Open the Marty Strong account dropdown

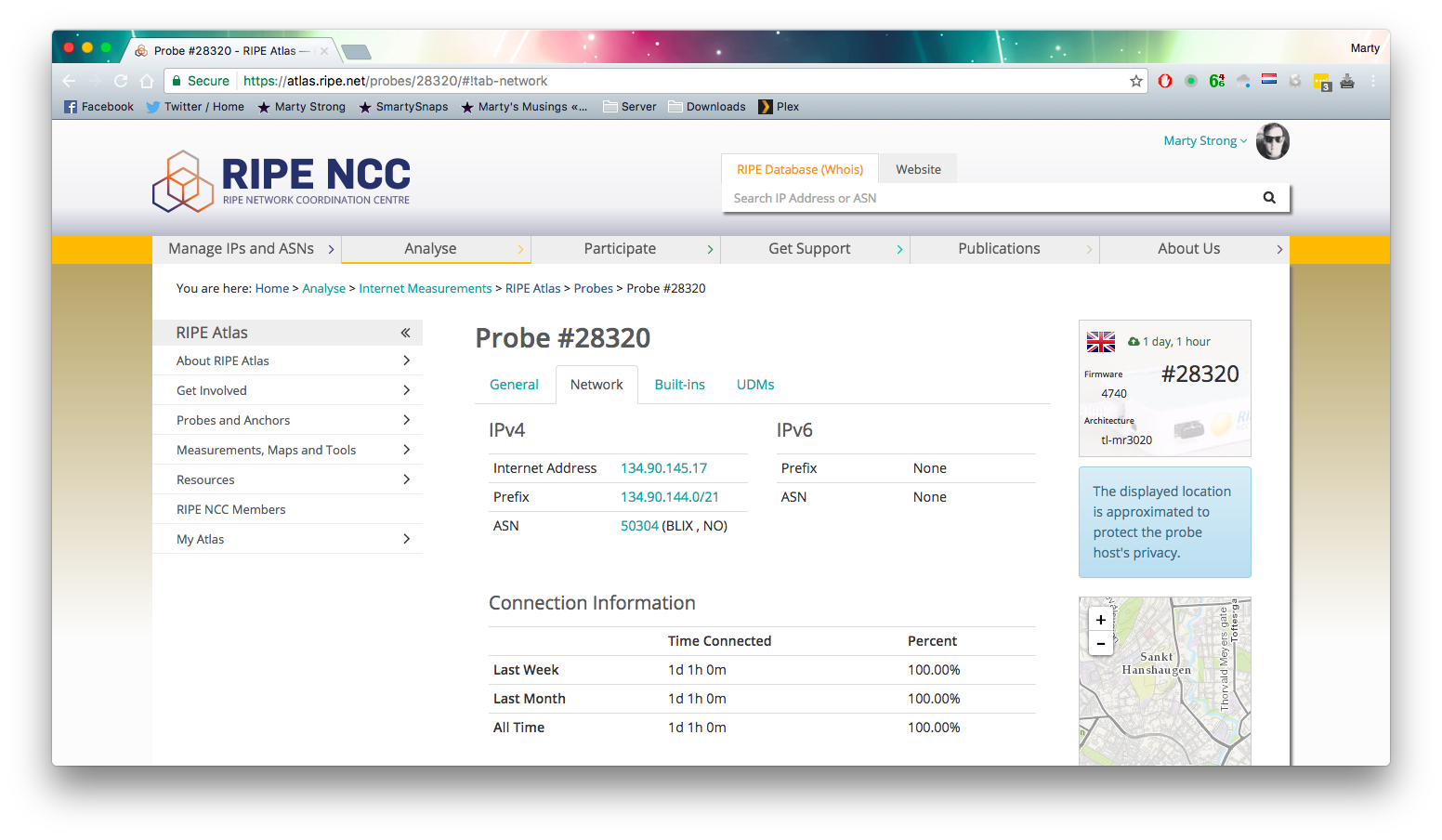(1205, 141)
